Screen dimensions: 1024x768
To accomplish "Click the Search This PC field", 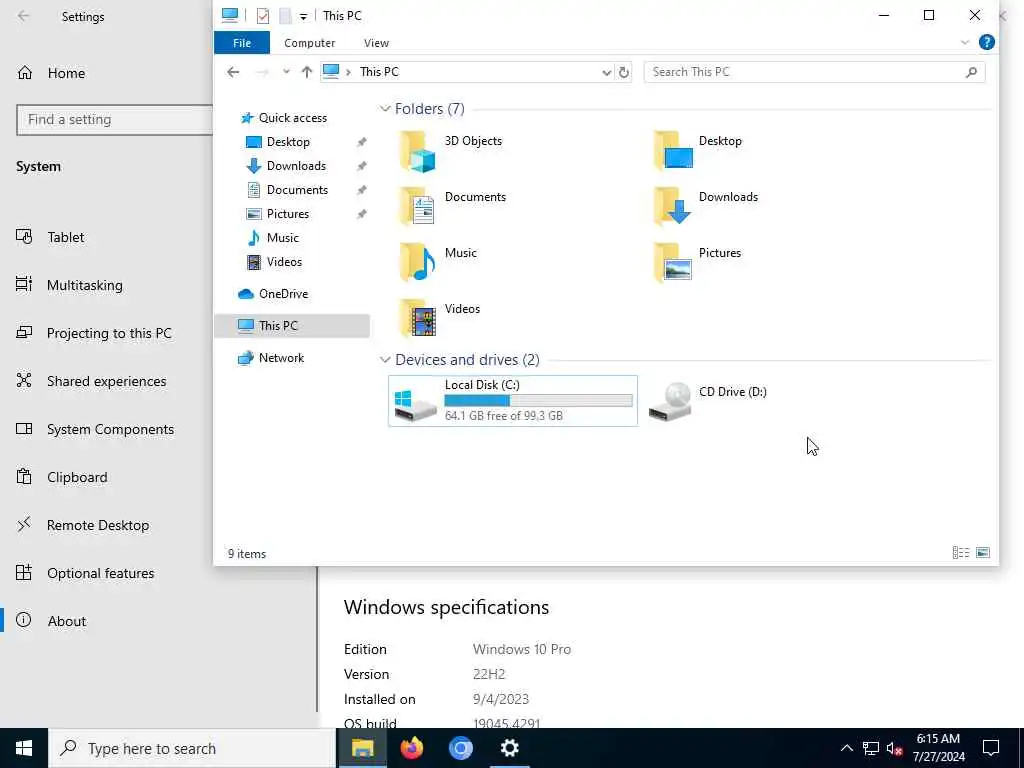I will point(814,72).
